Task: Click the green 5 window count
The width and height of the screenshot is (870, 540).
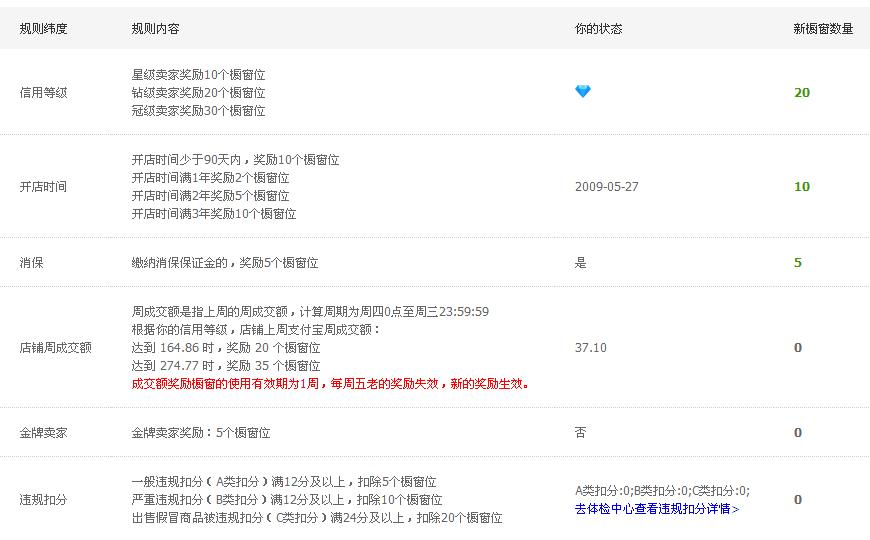Action: click(x=798, y=263)
